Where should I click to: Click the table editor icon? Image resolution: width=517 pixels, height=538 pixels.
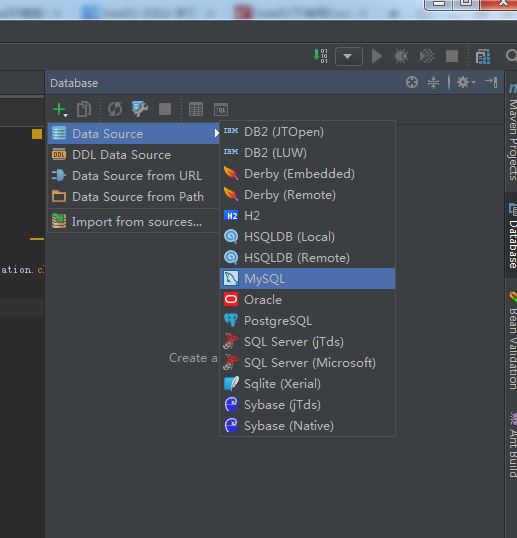coord(196,109)
